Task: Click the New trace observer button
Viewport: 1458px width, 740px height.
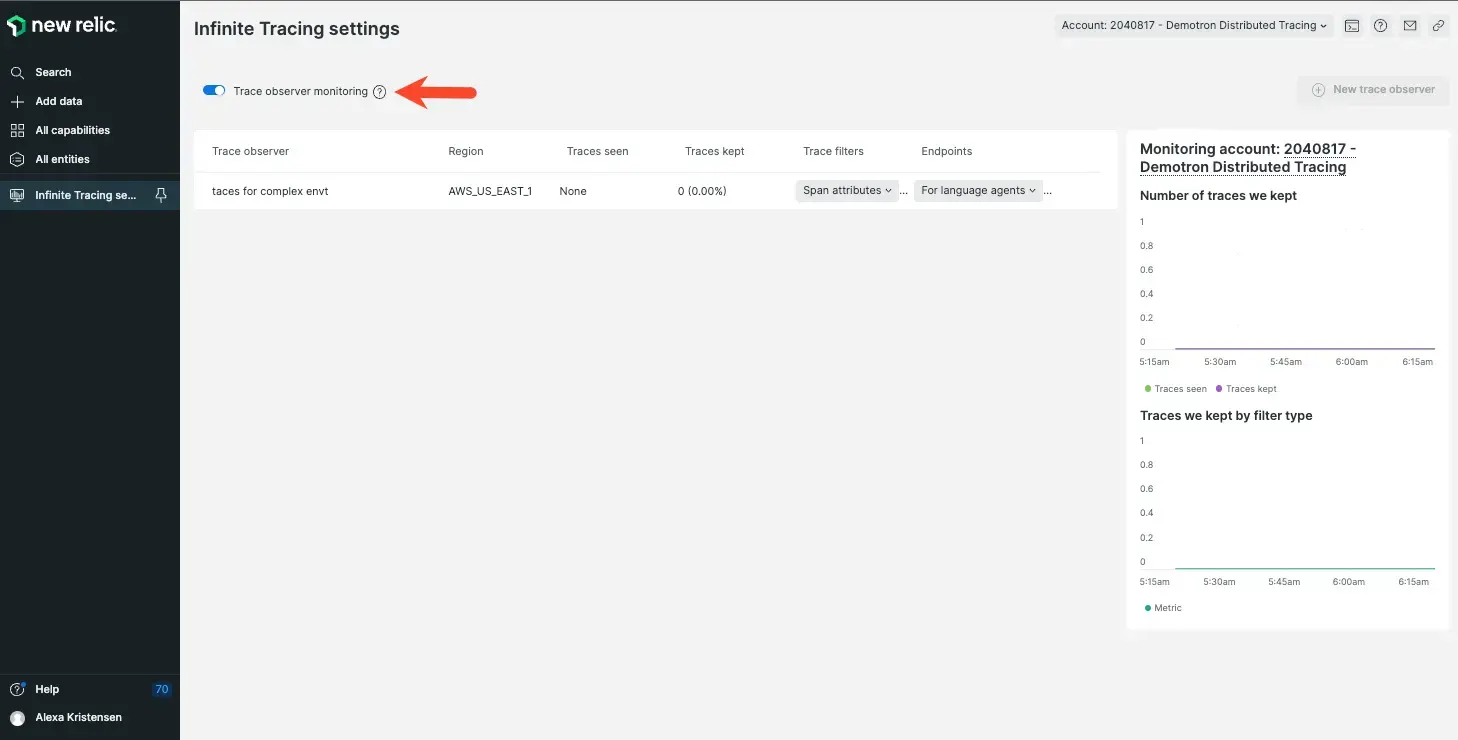Action: pyautogui.click(x=1373, y=90)
